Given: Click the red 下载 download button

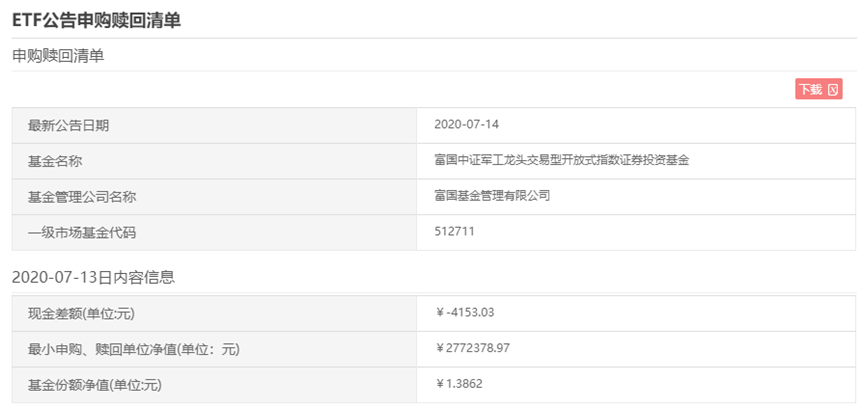Looking at the screenshot, I should [819, 90].
